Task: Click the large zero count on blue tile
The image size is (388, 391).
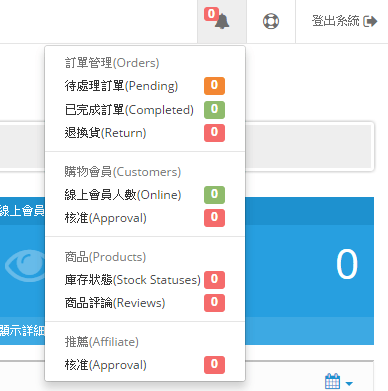Action: click(x=347, y=264)
